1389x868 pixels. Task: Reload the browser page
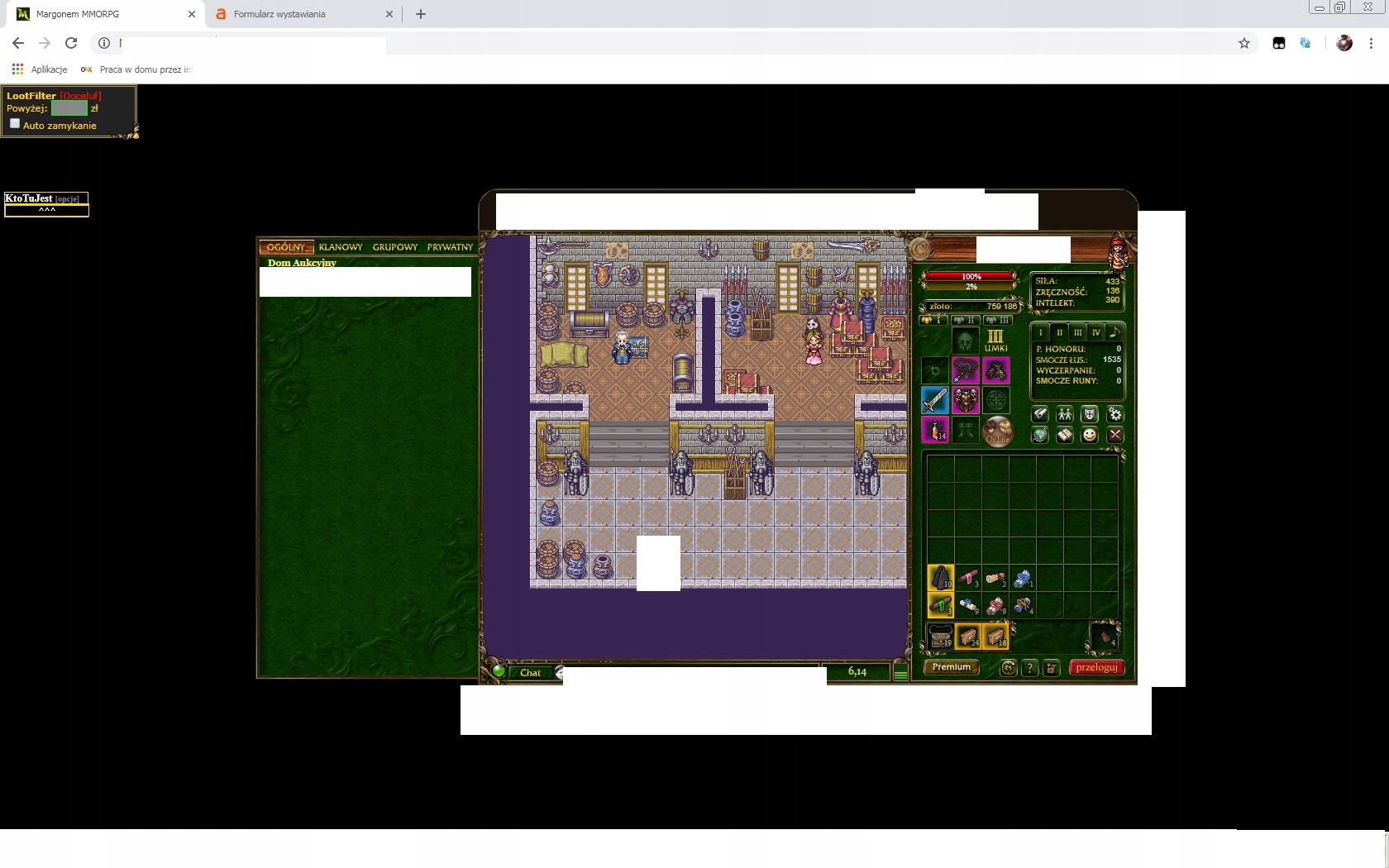tap(71, 43)
